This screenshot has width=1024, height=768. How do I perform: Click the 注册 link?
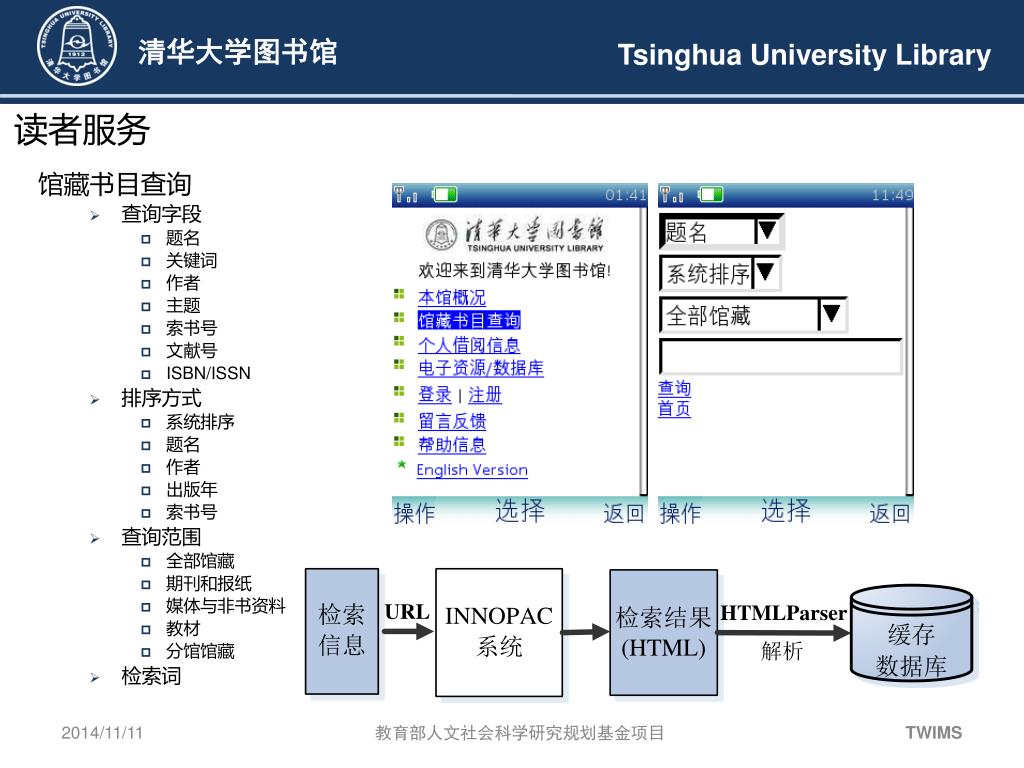point(485,395)
